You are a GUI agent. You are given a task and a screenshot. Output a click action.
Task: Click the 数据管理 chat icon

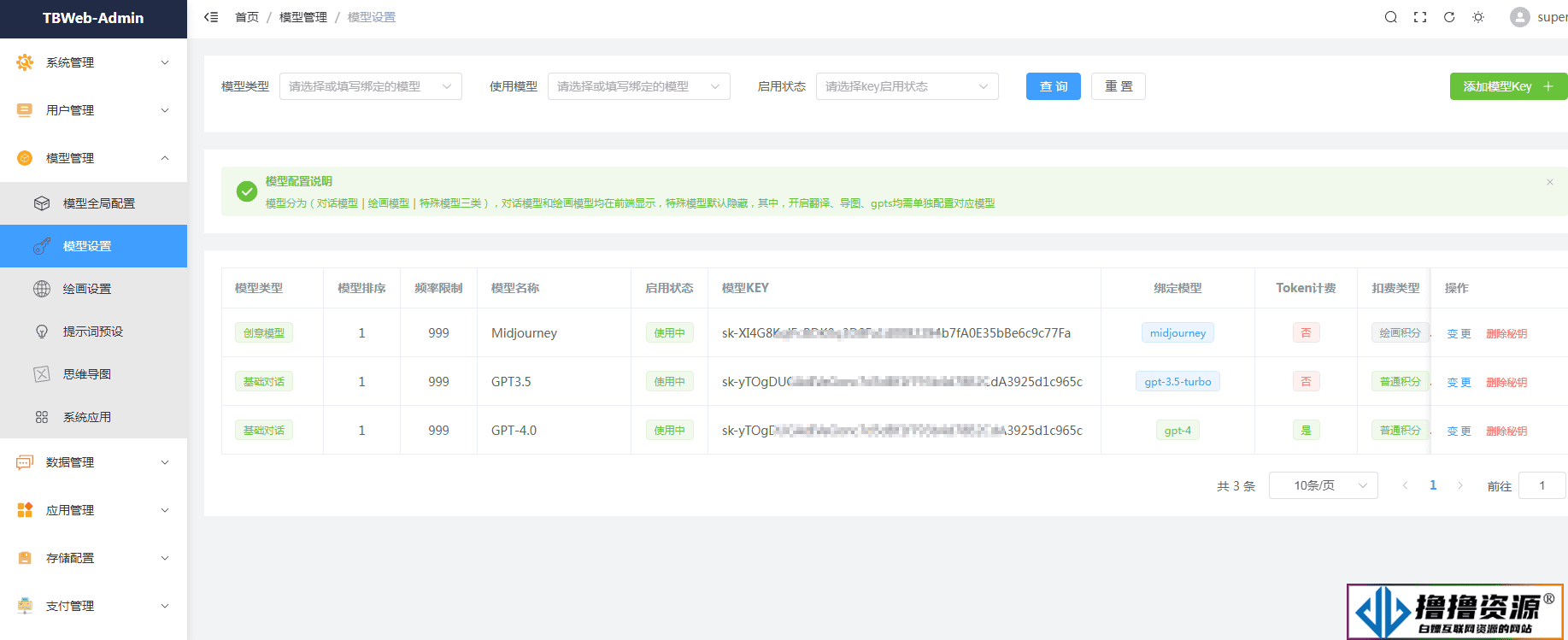(x=25, y=462)
